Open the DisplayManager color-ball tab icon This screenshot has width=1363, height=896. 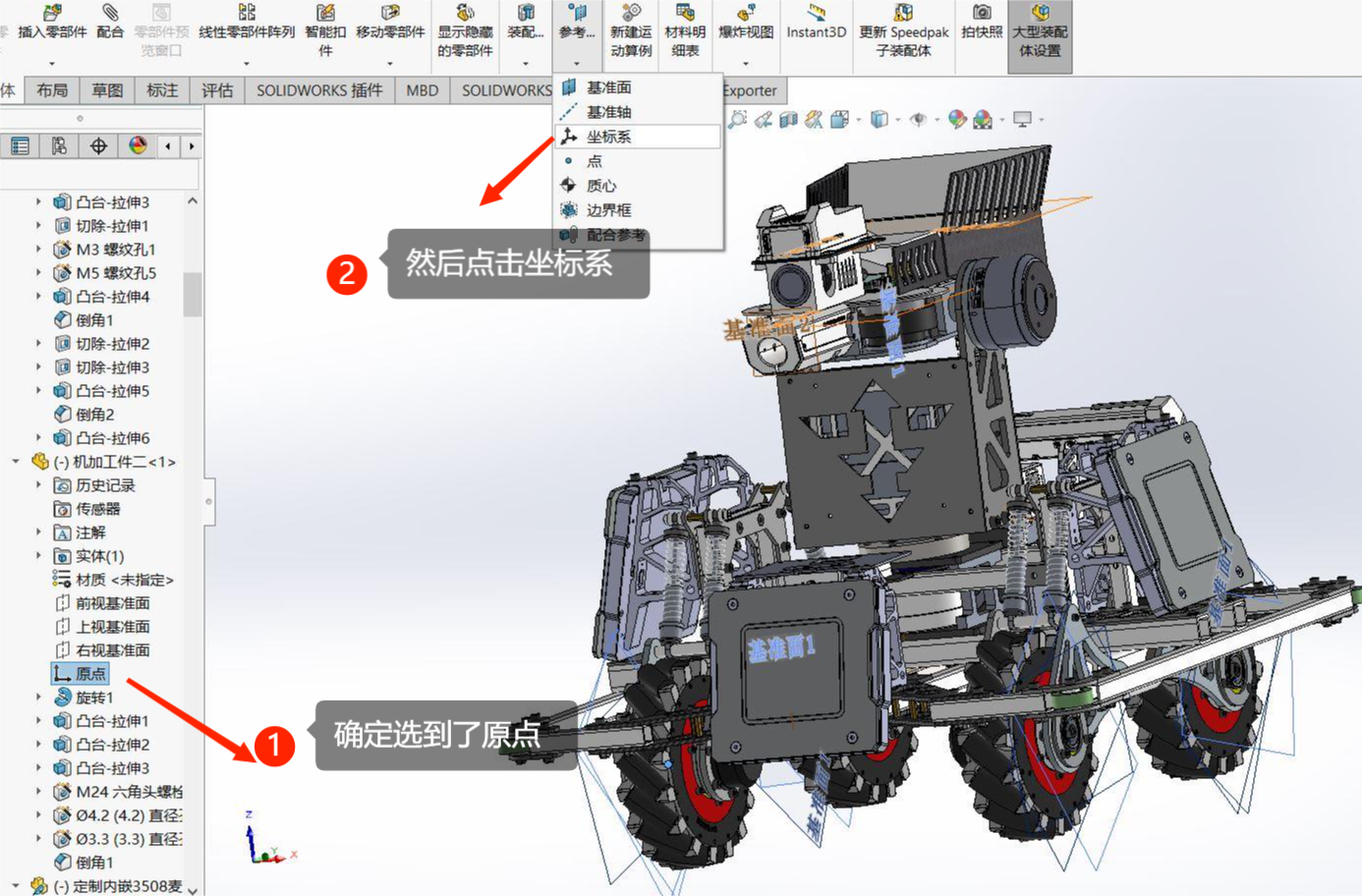pos(138,146)
